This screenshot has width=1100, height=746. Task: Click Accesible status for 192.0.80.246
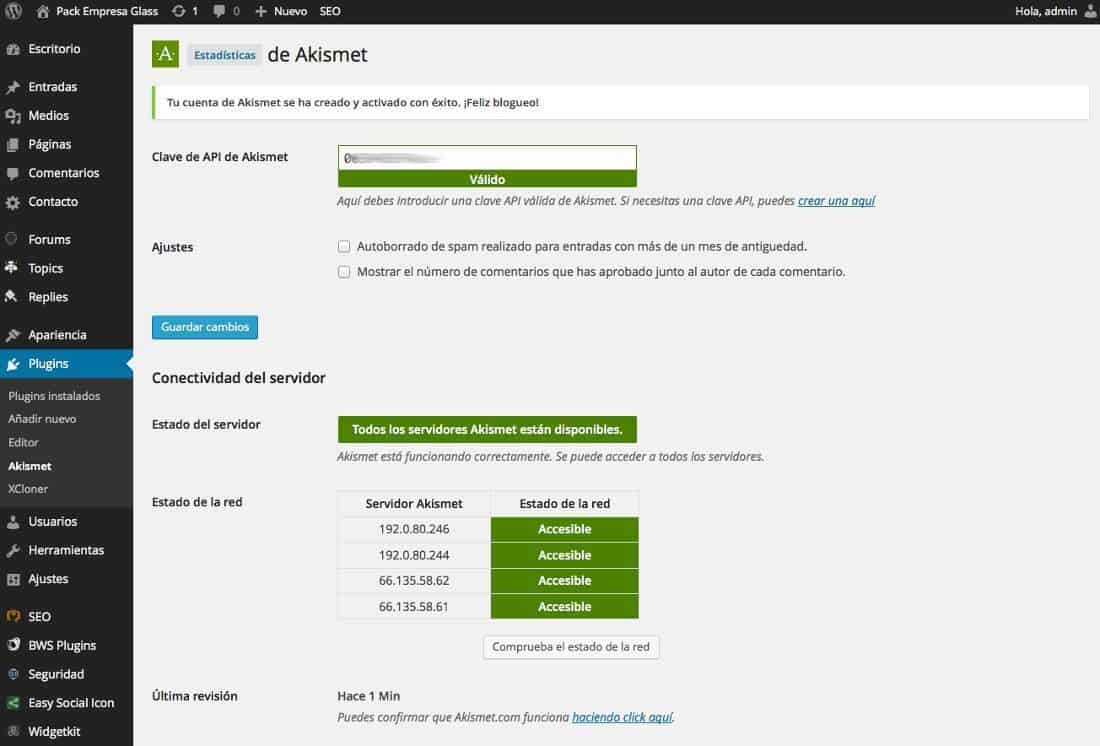[x=565, y=529]
